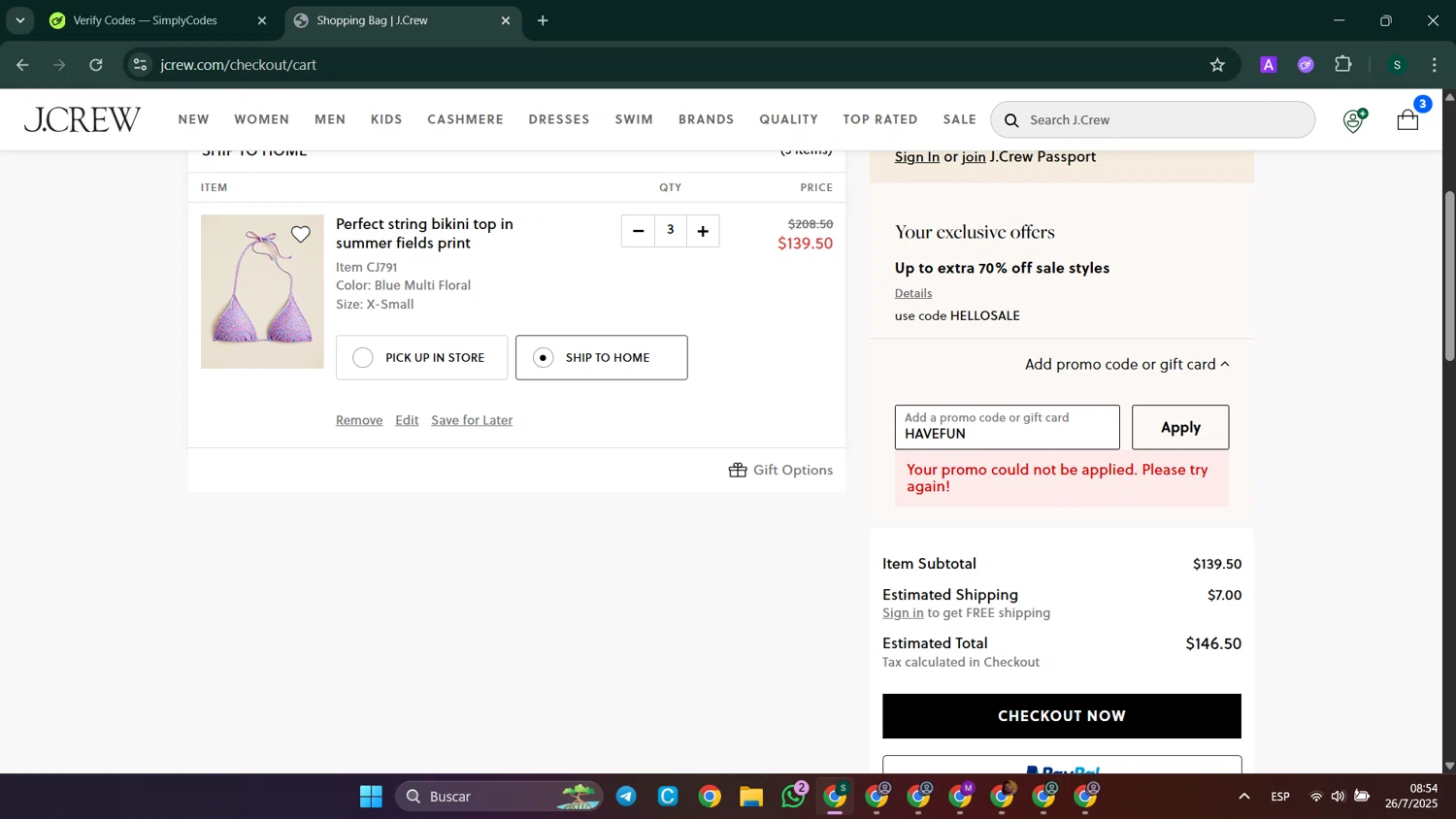Open the Chrome profile S avatar
The image size is (1456, 819).
[x=1397, y=65]
